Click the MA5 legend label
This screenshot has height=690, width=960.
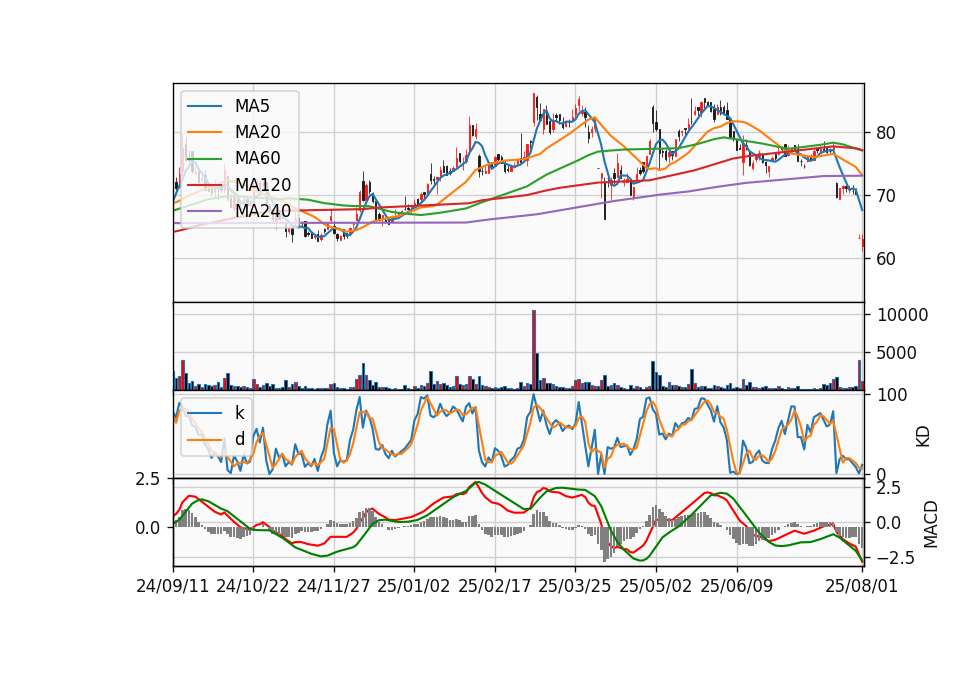252,106
